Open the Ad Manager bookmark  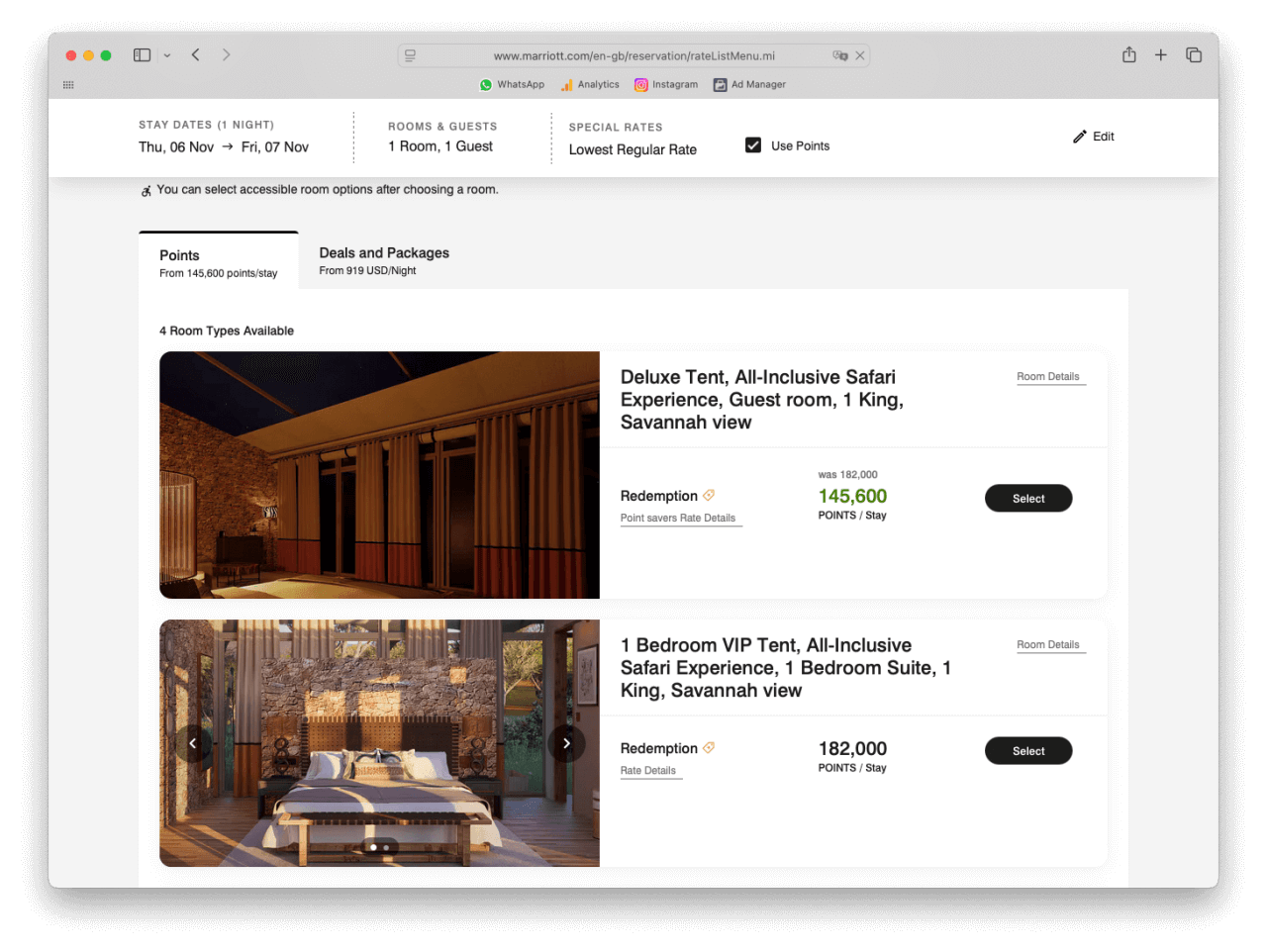point(749,85)
